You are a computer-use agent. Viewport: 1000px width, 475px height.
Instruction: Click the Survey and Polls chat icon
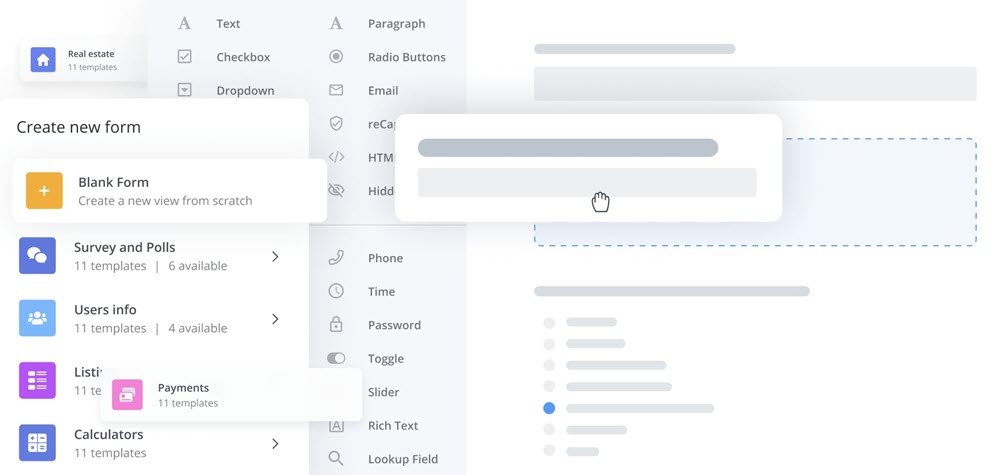pyautogui.click(x=37, y=256)
